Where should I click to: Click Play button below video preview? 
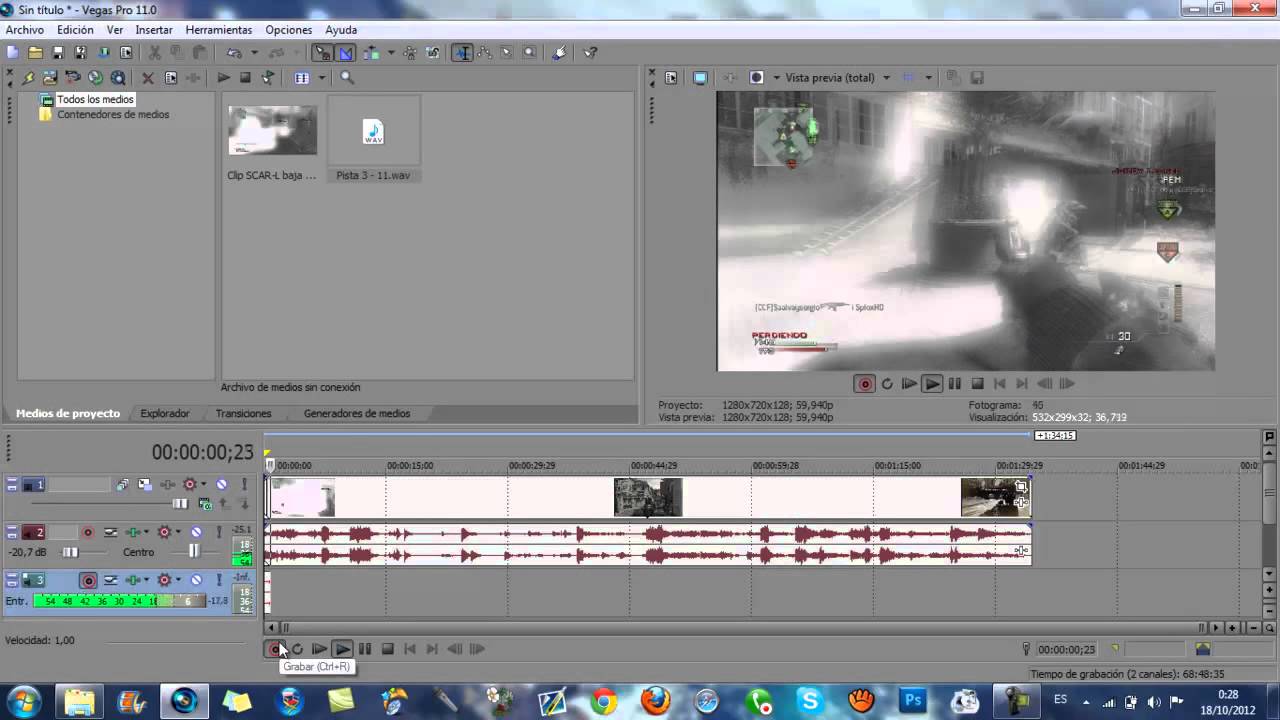(x=932, y=383)
